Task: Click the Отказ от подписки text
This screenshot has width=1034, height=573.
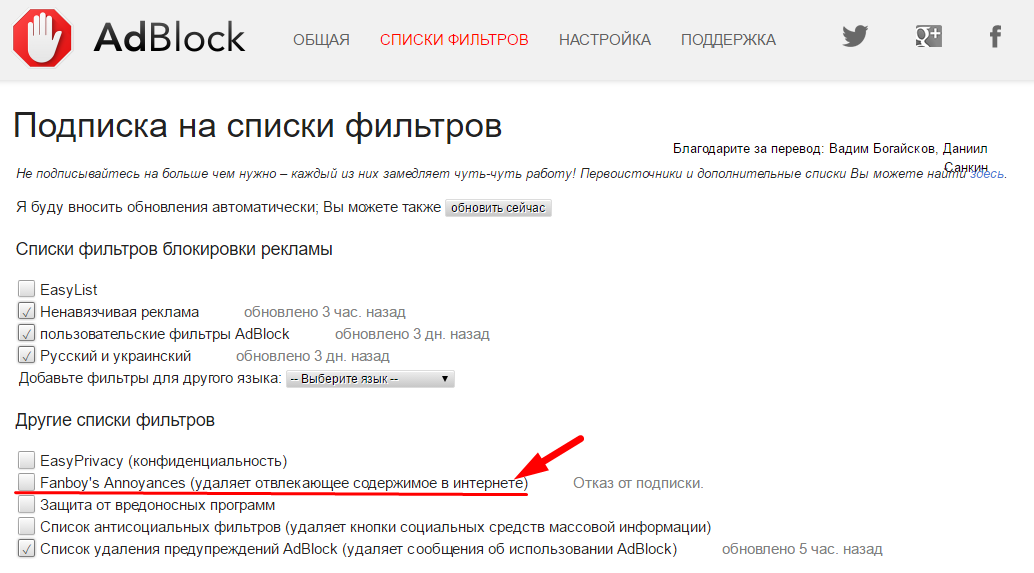Action: coord(638,483)
